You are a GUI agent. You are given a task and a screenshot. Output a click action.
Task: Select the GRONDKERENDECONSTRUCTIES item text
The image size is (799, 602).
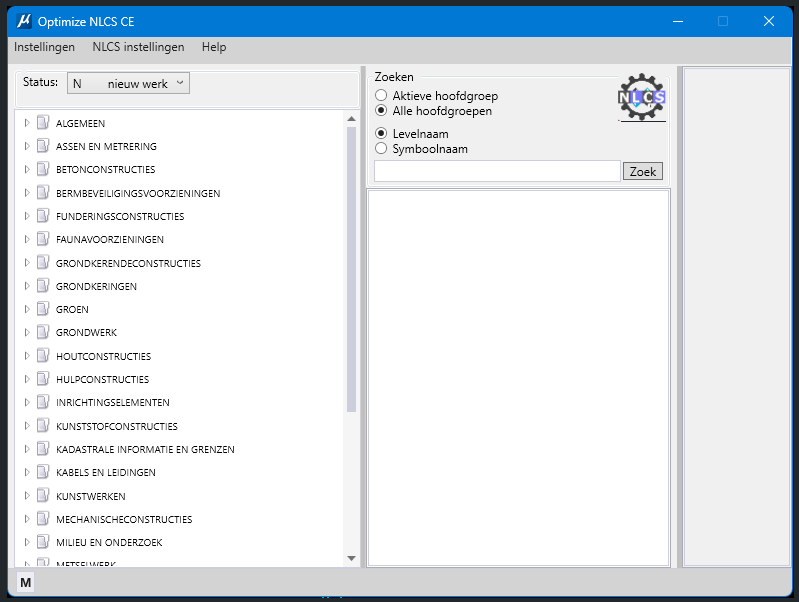point(128,263)
